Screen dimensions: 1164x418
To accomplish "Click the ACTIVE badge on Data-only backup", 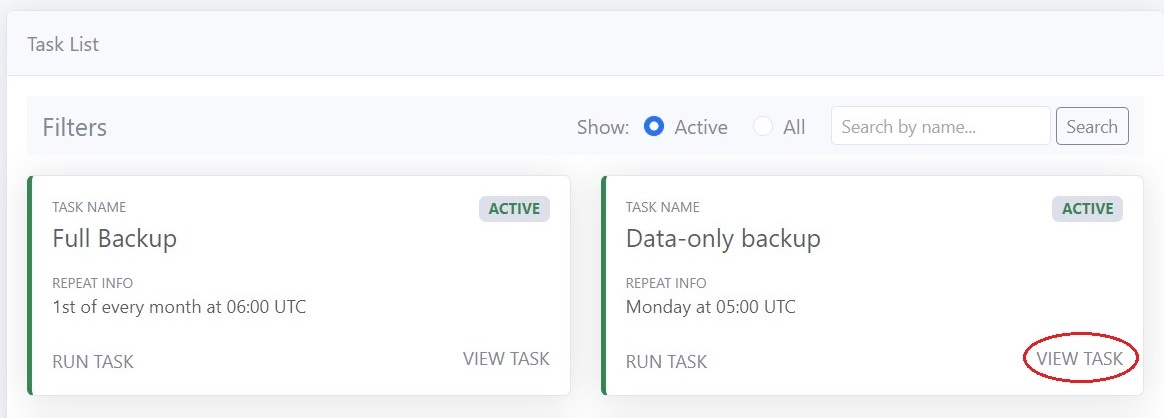I will tap(1087, 209).
